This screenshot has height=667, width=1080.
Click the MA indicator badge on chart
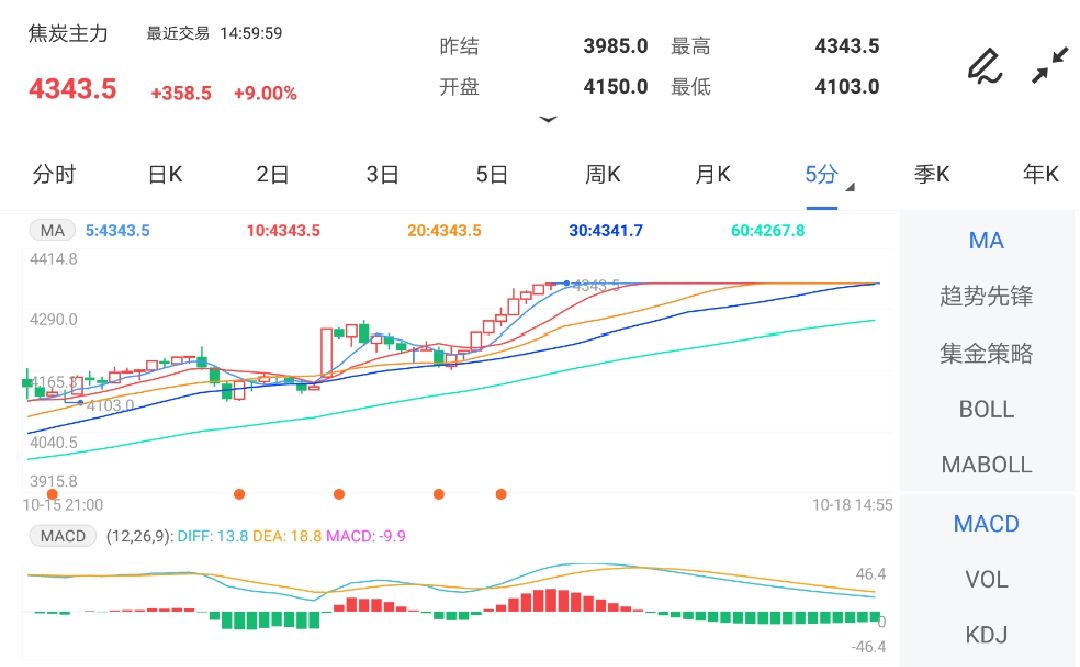click(x=52, y=230)
